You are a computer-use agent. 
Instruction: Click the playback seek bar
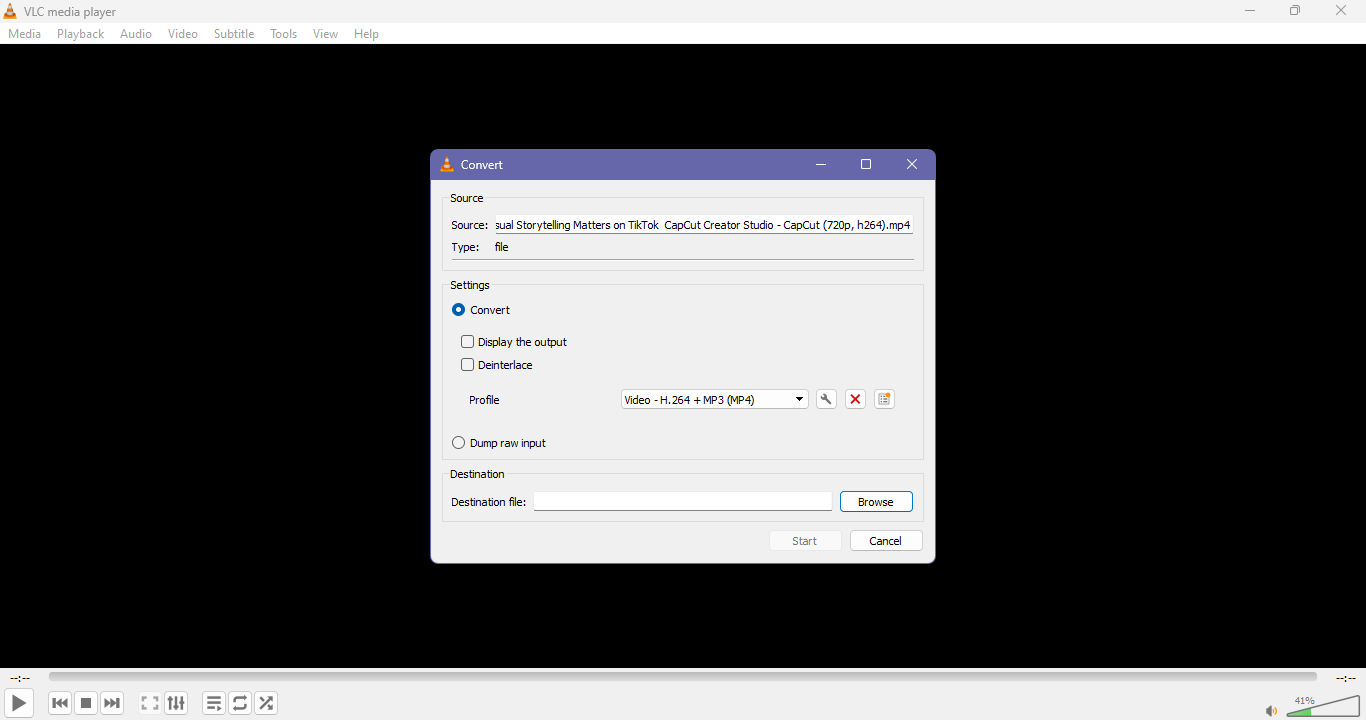coord(683,677)
